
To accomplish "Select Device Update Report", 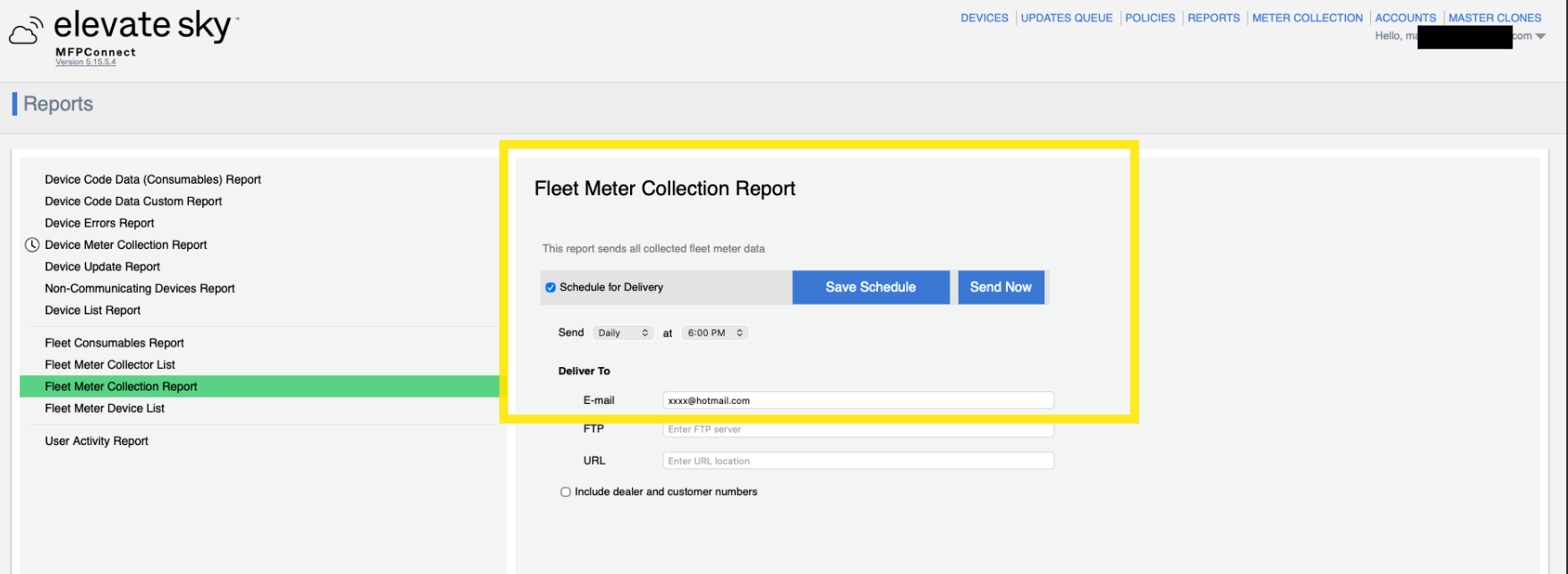I will pos(102,267).
